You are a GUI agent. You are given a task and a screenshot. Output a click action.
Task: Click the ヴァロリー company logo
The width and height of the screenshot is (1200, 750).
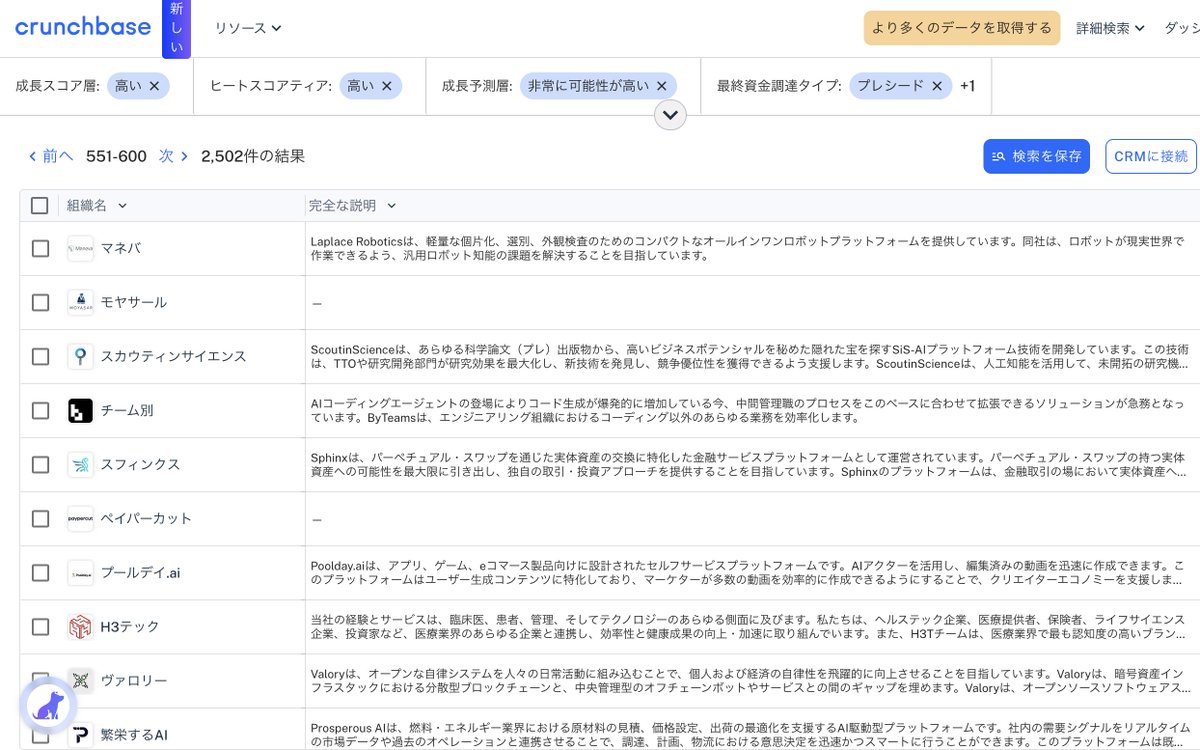pos(81,680)
